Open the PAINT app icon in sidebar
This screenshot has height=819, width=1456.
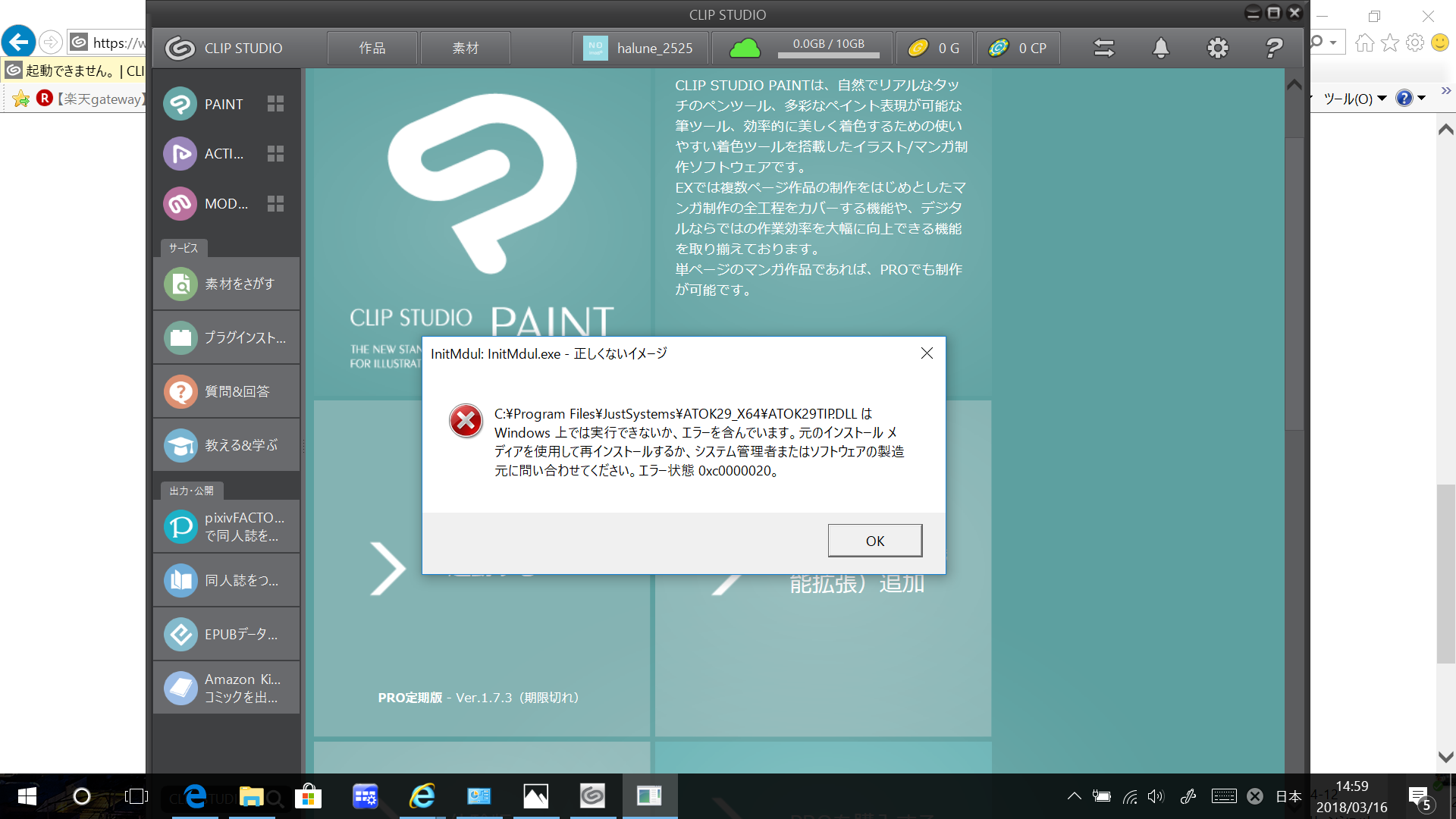coord(180,104)
